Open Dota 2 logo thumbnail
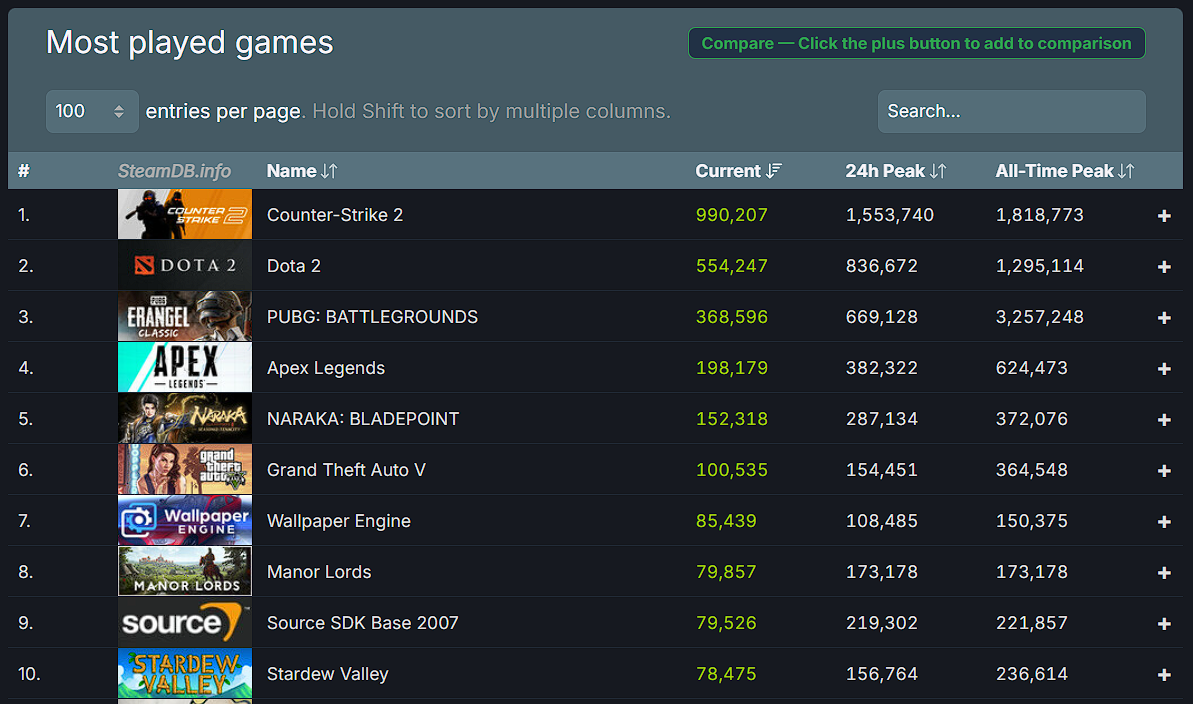The height and width of the screenshot is (704, 1193). (185, 266)
